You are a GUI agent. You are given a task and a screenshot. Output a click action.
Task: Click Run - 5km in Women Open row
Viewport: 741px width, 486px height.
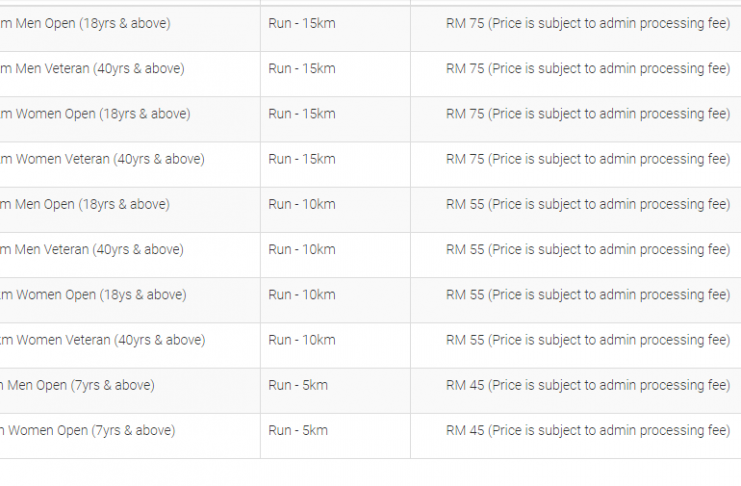(298, 431)
